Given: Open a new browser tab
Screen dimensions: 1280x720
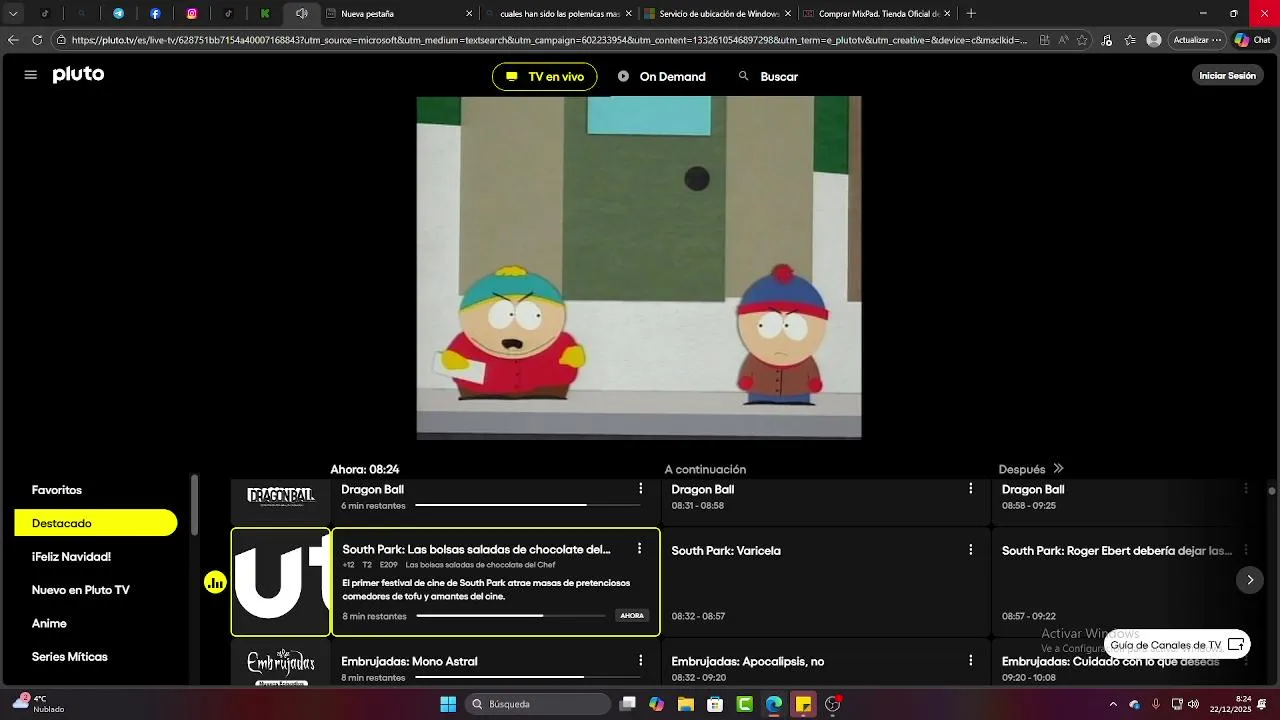Looking at the screenshot, I should click(x=971, y=14).
